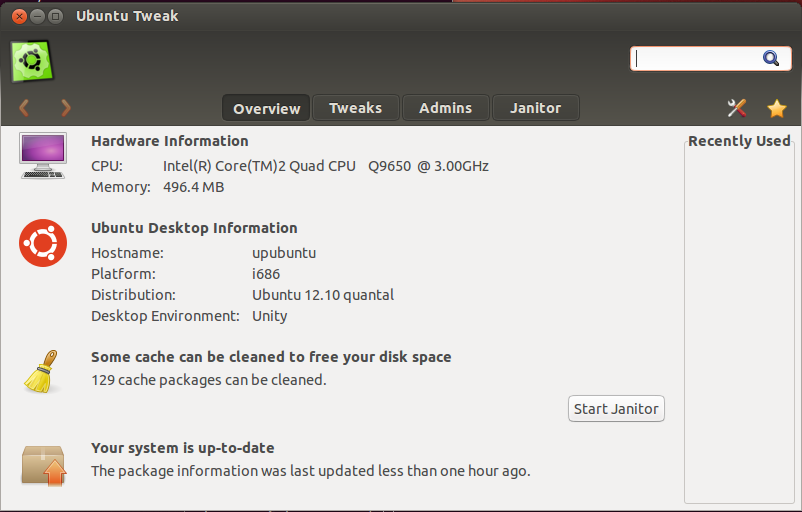Image resolution: width=802 pixels, height=512 pixels.
Task: Maximize the Ubuntu Tweak window
Action: (55, 16)
